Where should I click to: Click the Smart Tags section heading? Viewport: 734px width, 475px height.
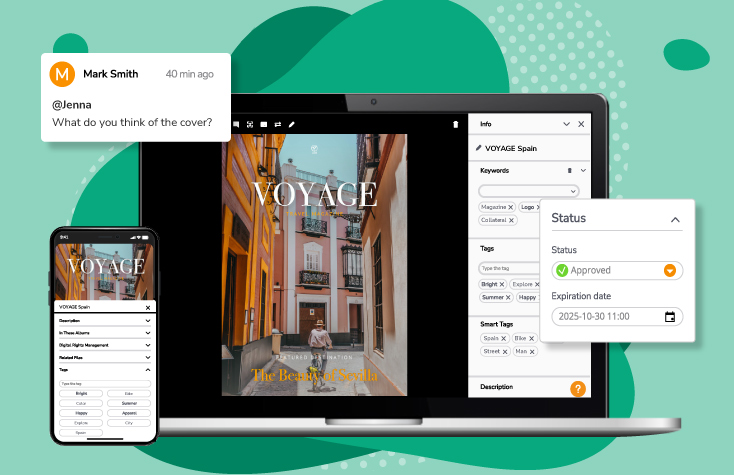(497, 324)
